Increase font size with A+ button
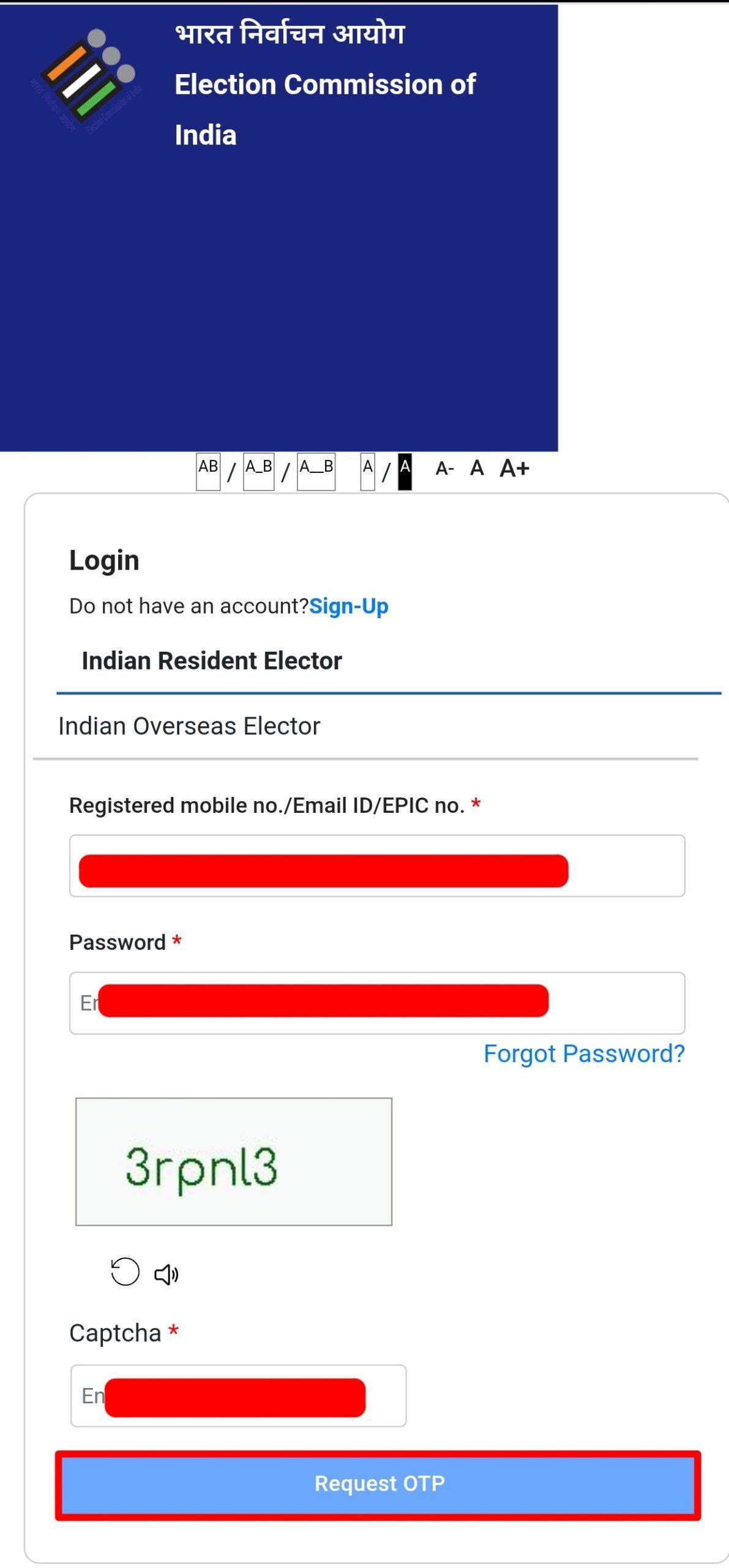 click(x=514, y=469)
